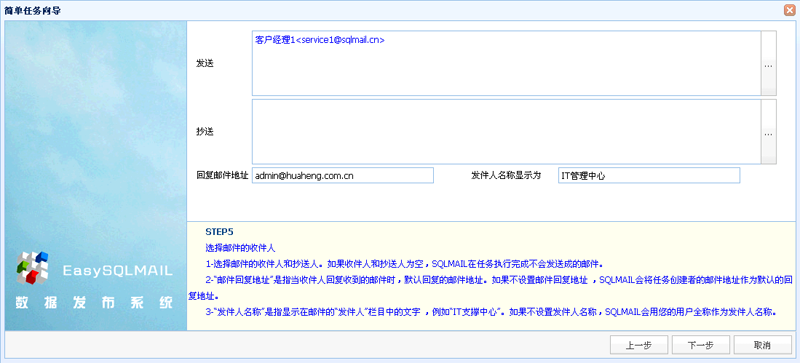Click the 发送 label
Image resolution: width=800 pixels, height=363 pixels.
tap(205, 63)
